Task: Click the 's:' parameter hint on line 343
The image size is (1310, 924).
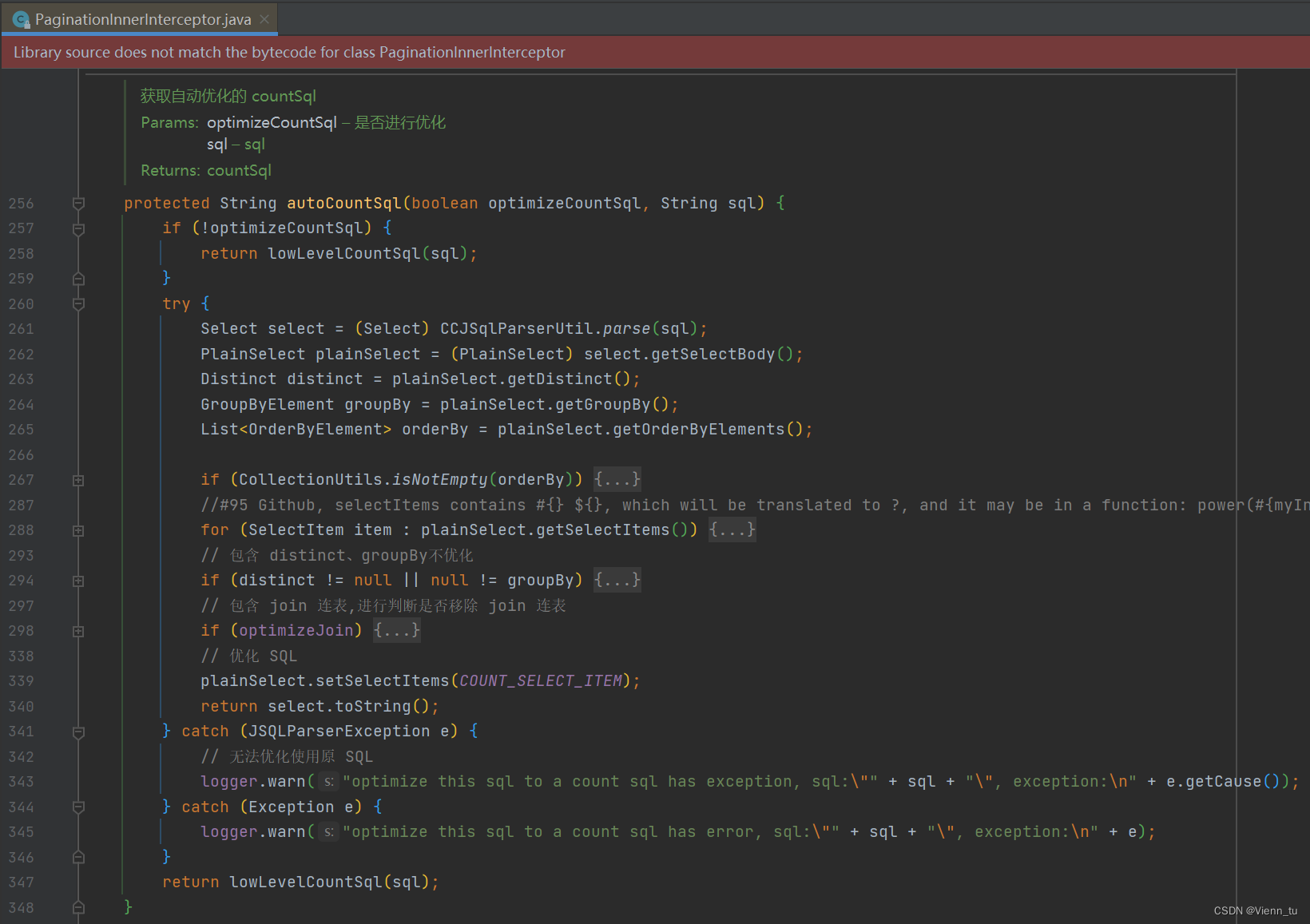Action: [328, 782]
